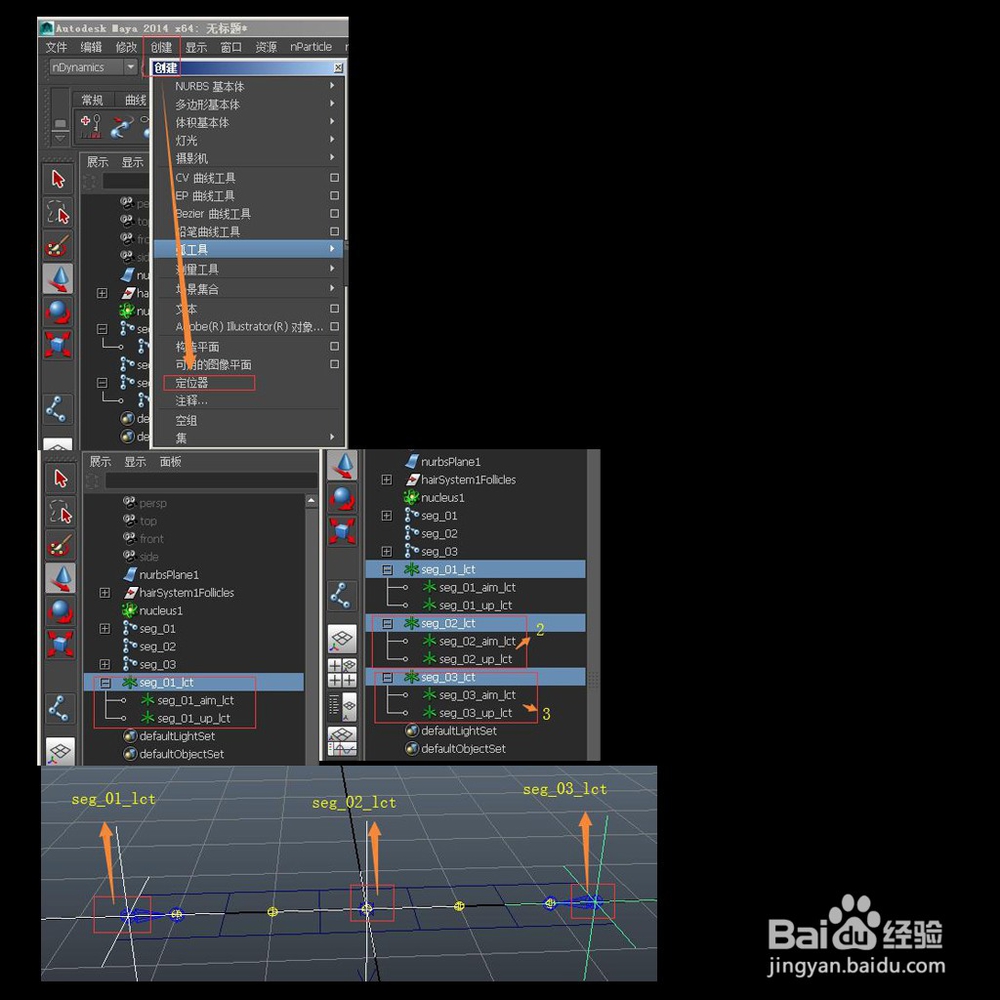Choose Move tool beside the persp outliner

[61, 578]
